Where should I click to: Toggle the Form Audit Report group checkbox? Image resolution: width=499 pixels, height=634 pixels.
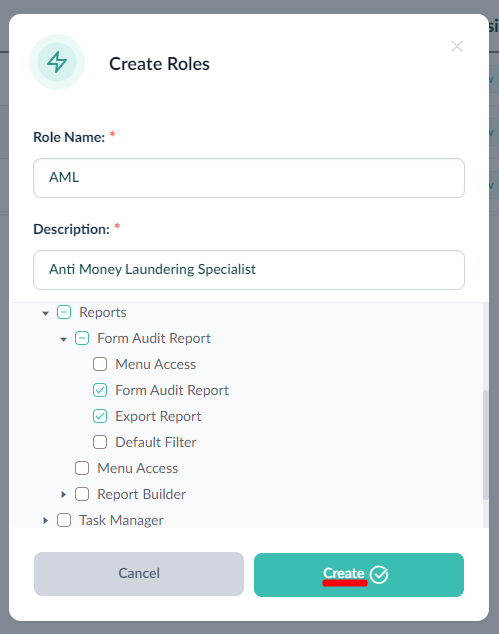(82, 338)
